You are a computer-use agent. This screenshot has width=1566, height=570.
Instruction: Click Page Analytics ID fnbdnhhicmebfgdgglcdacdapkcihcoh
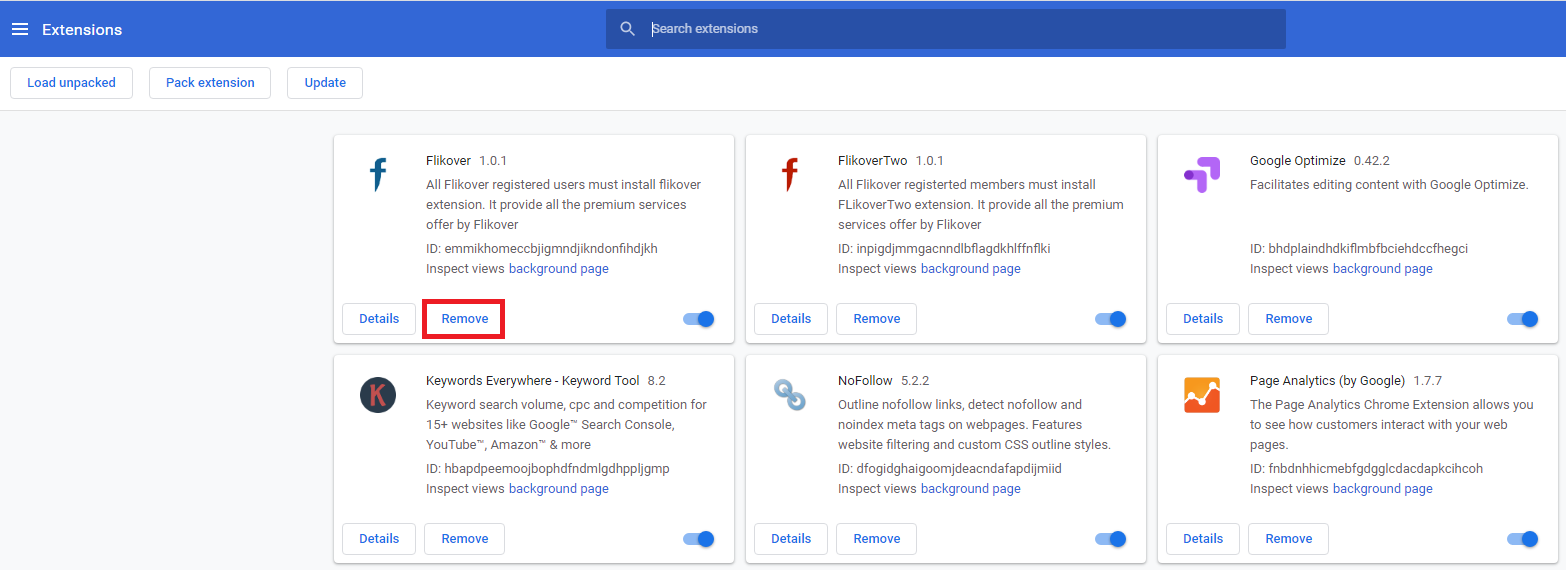(1366, 469)
